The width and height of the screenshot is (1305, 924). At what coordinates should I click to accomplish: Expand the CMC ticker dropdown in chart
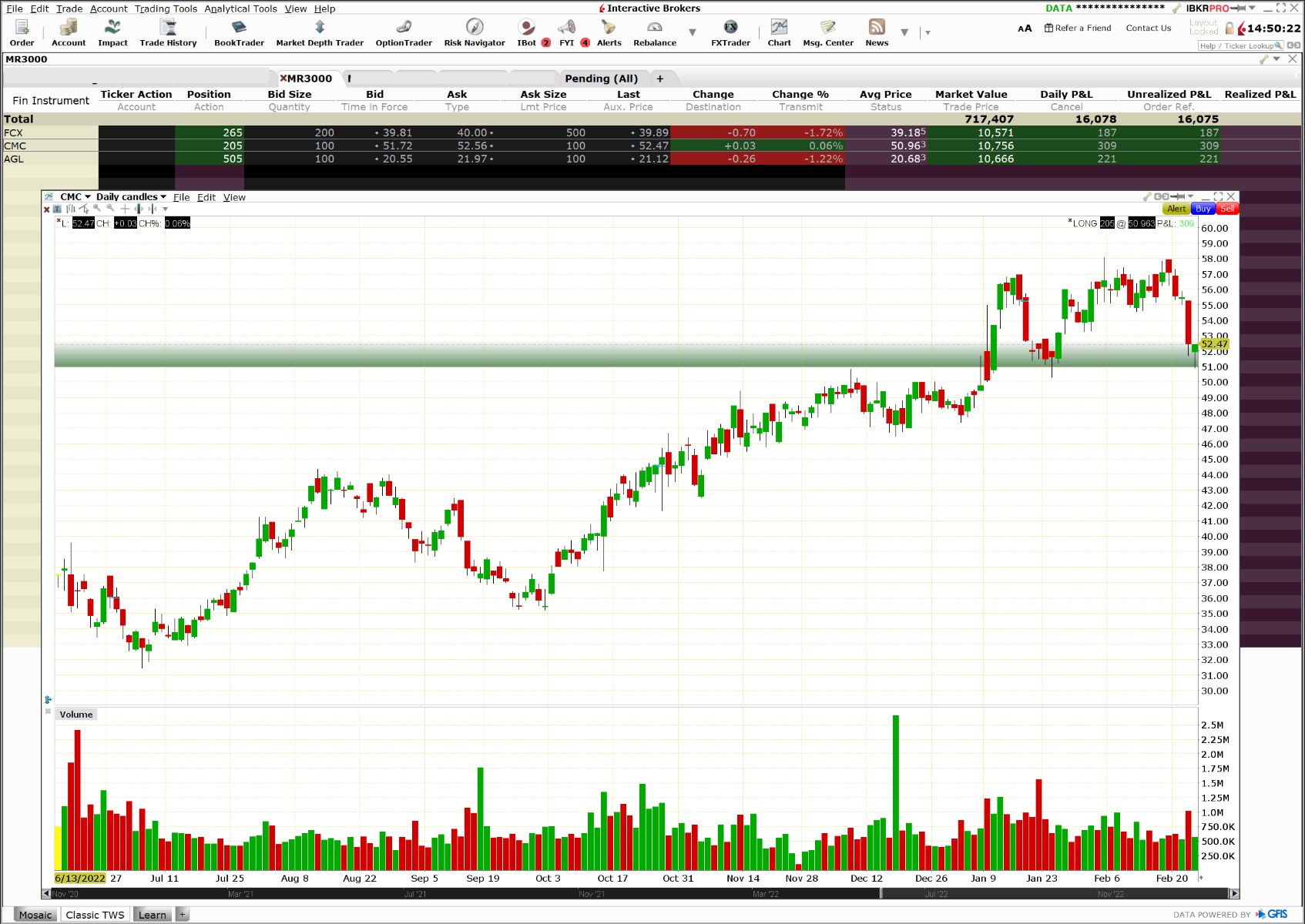pyautogui.click(x=88, y=197)
